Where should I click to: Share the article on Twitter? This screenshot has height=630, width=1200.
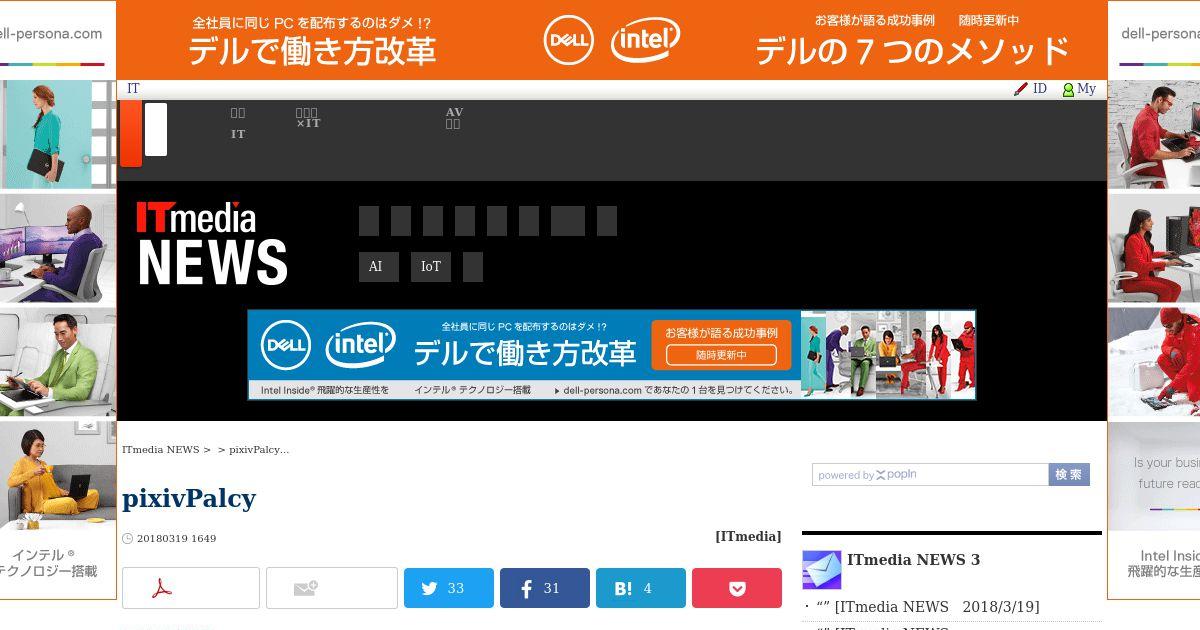pyautogui.click(x=449, y=588)
